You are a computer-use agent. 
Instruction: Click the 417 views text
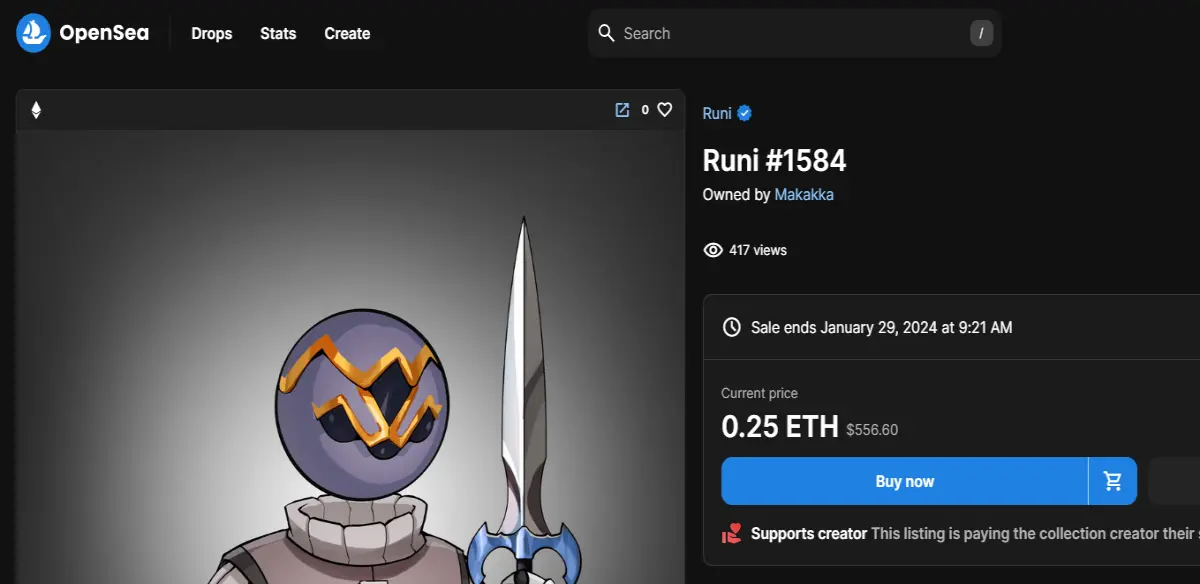tap(758, 250)
